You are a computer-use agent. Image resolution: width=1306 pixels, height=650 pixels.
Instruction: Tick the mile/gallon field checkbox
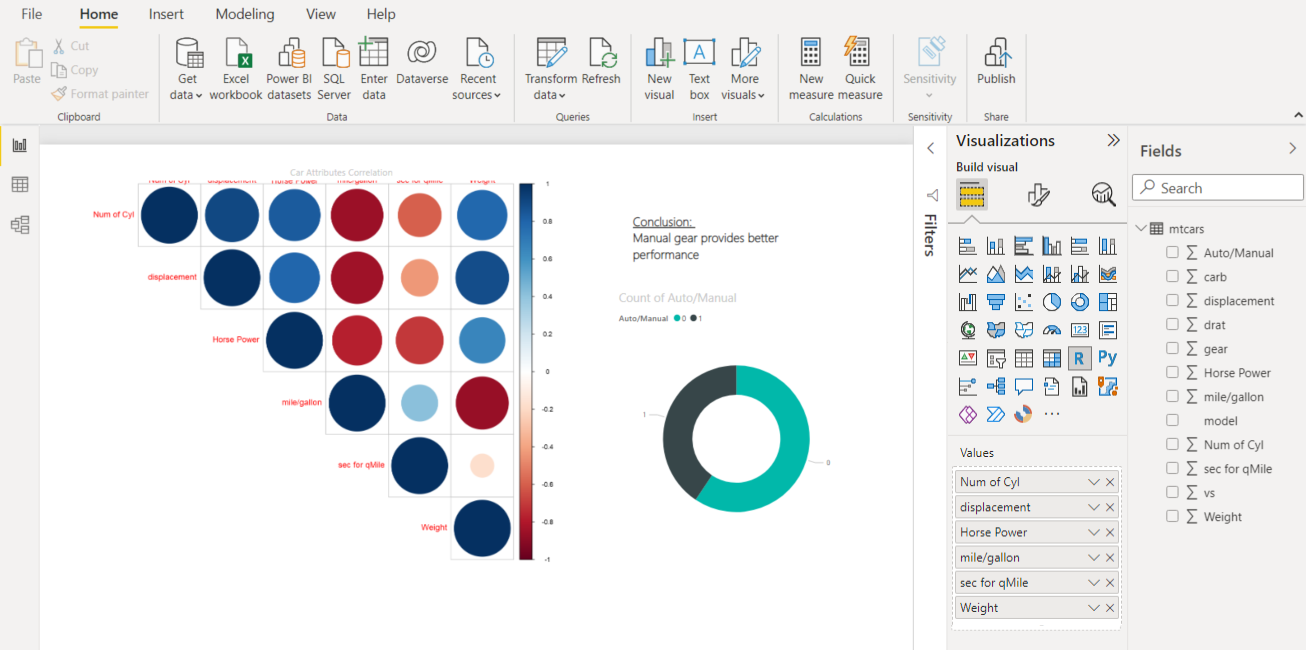point(1172,397)
